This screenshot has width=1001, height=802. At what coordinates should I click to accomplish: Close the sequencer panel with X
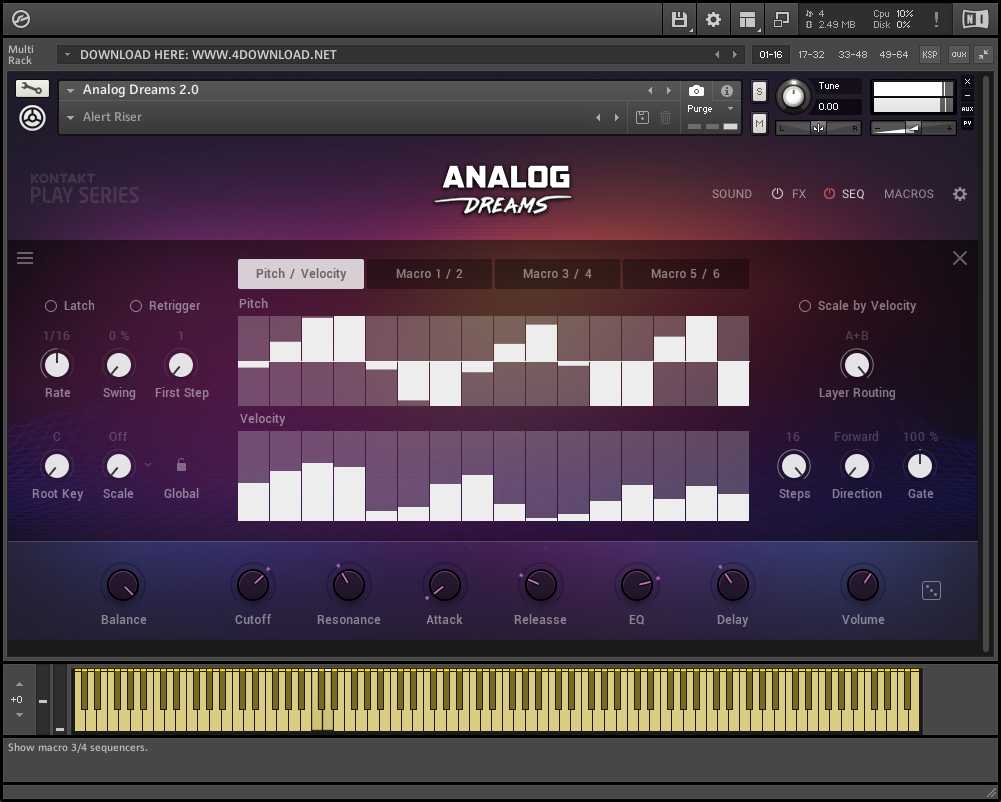click(960, 258)
